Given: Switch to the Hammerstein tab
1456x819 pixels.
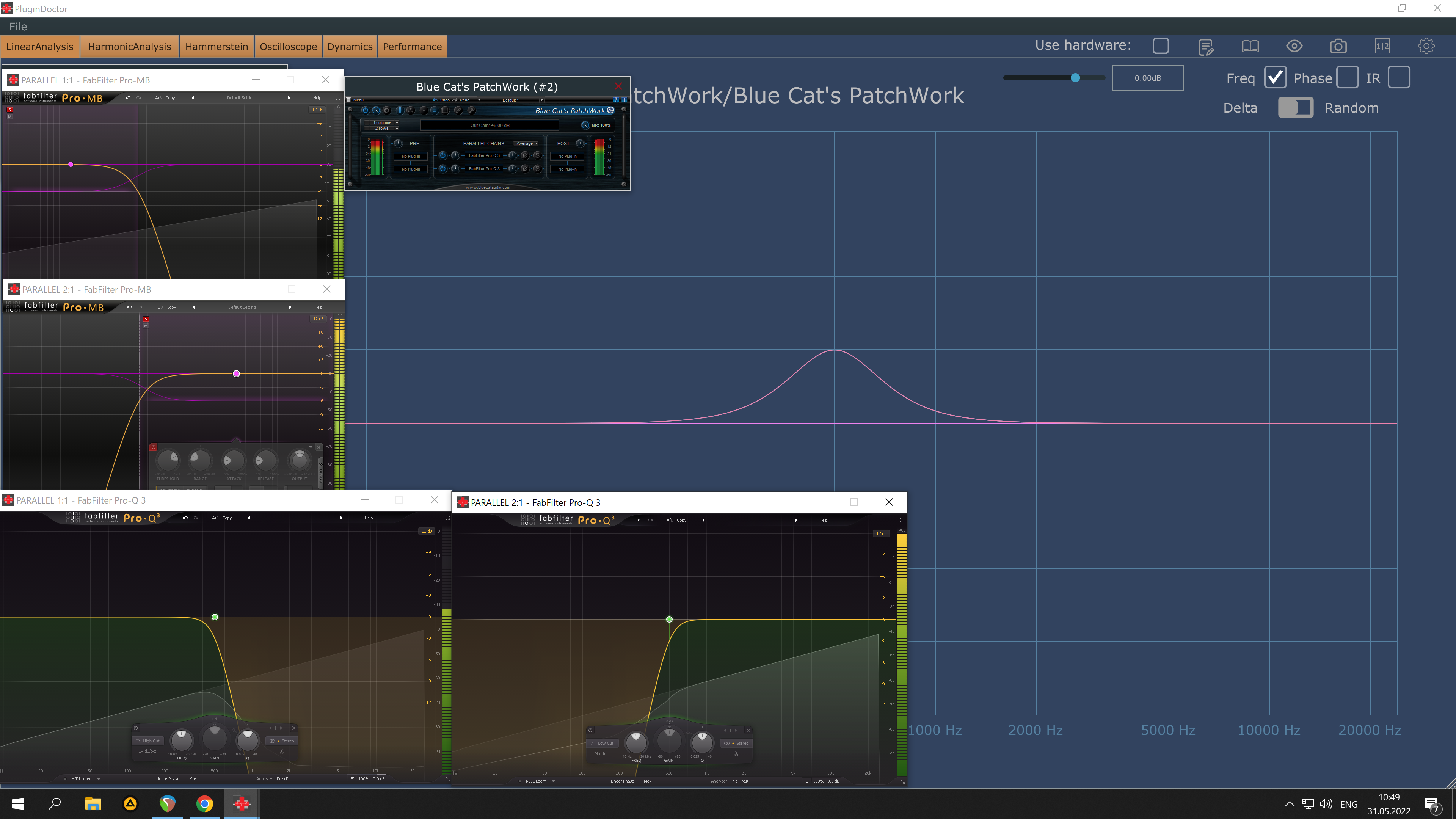Looking at the screenshot, I should [x=217, y=46].
